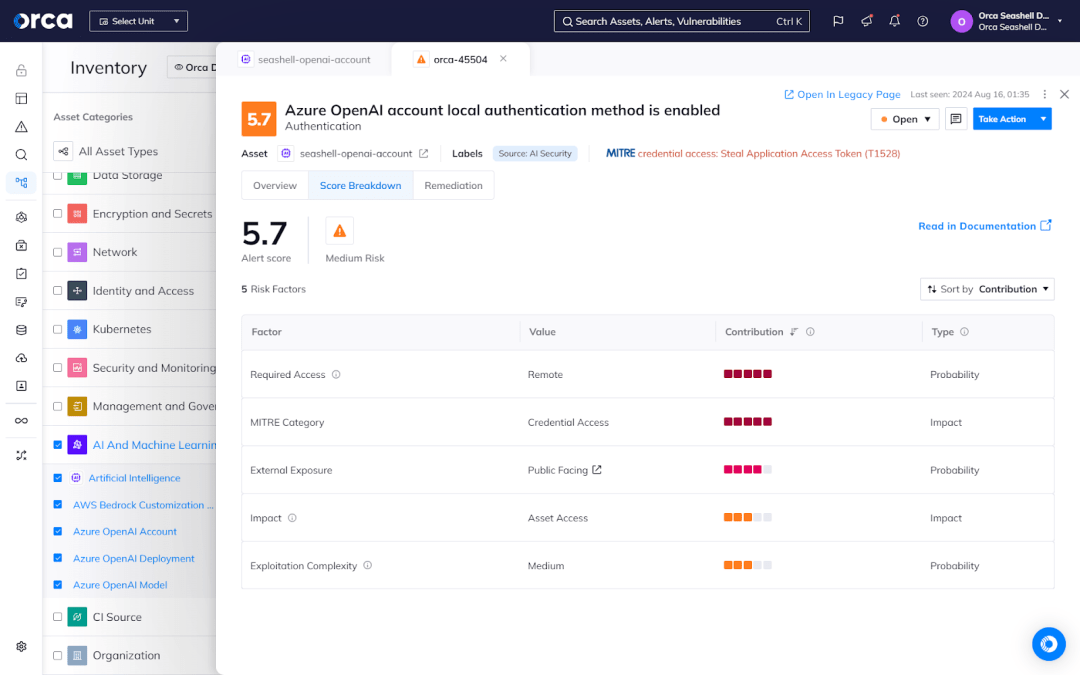Check the Security and Monitoring checkbox

click(58, 368)
